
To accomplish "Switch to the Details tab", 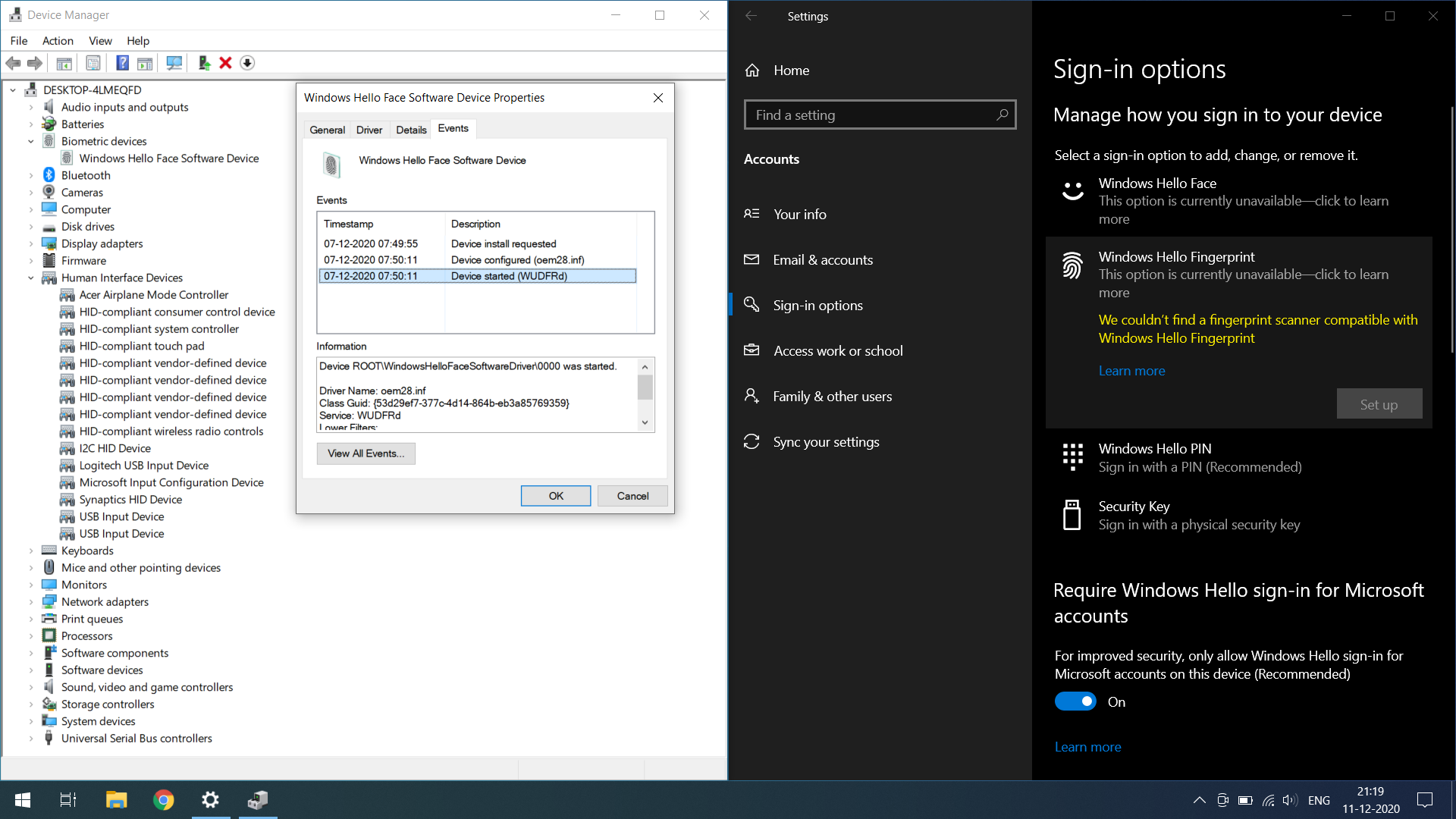I will [411, 130].
